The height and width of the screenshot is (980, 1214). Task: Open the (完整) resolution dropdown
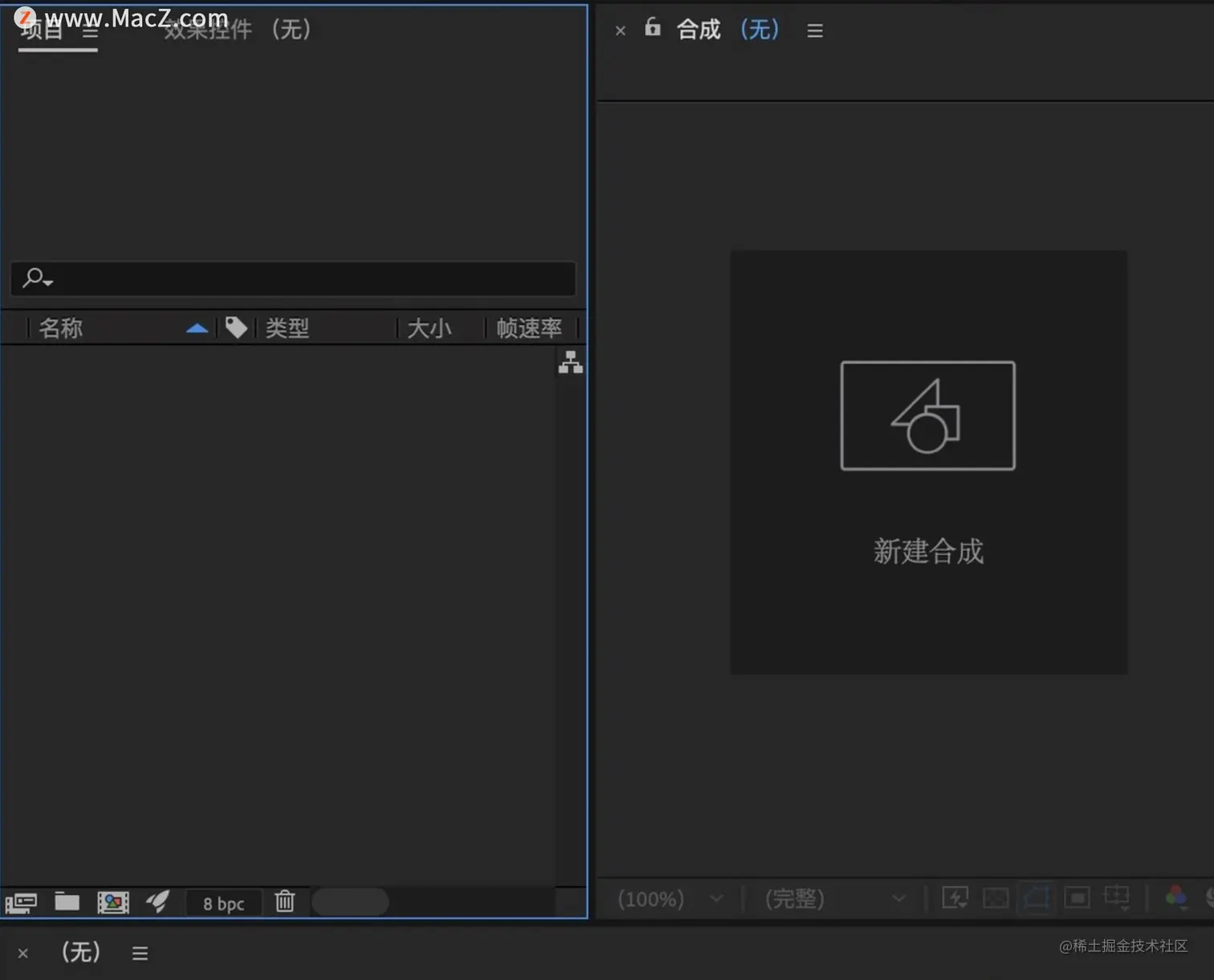[836, 899]
